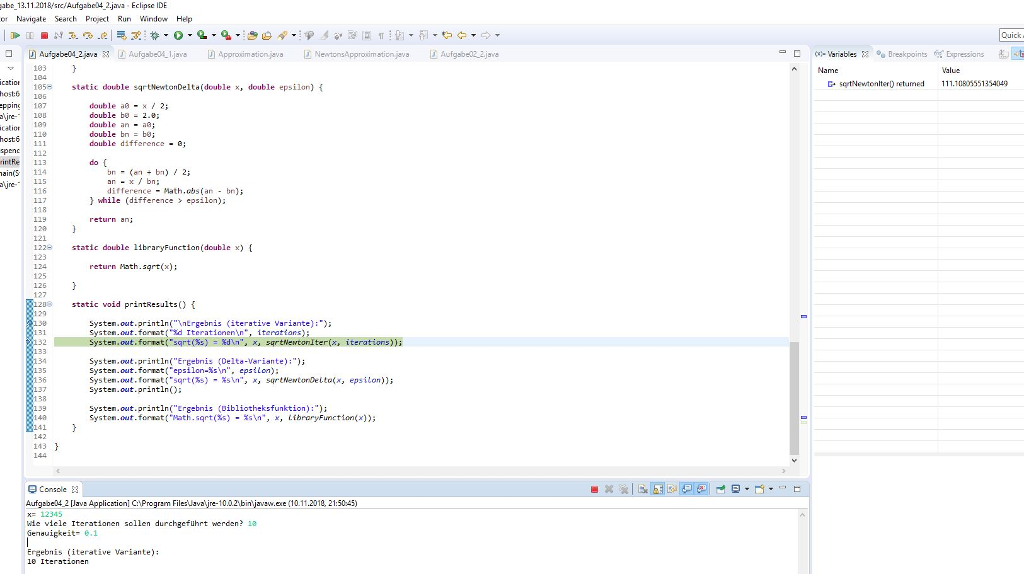Terminate the program using the toolbar stop icon

[42, 35]
